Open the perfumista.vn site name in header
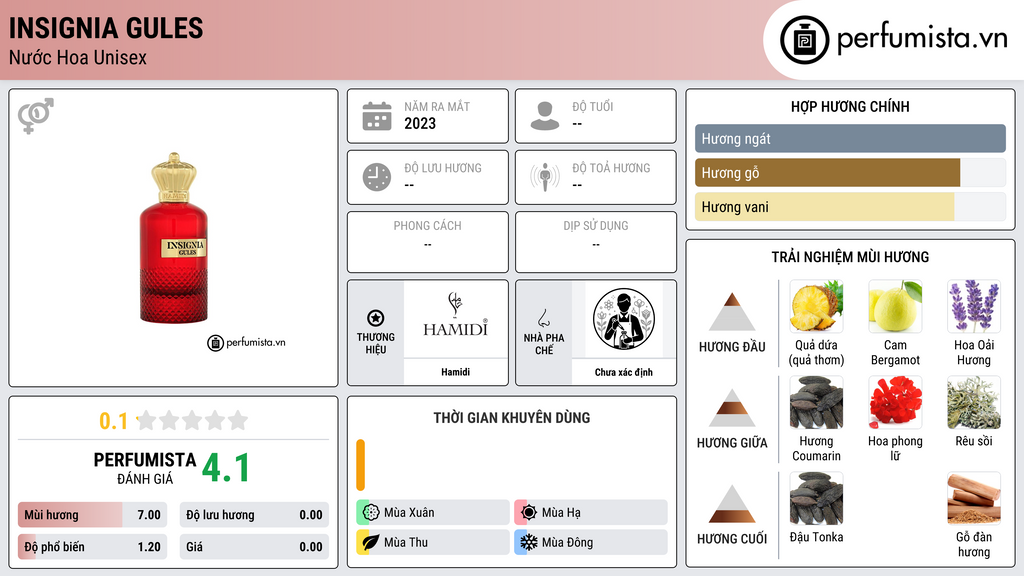Viewport: 1024px width, 576px height. [922, 38]
